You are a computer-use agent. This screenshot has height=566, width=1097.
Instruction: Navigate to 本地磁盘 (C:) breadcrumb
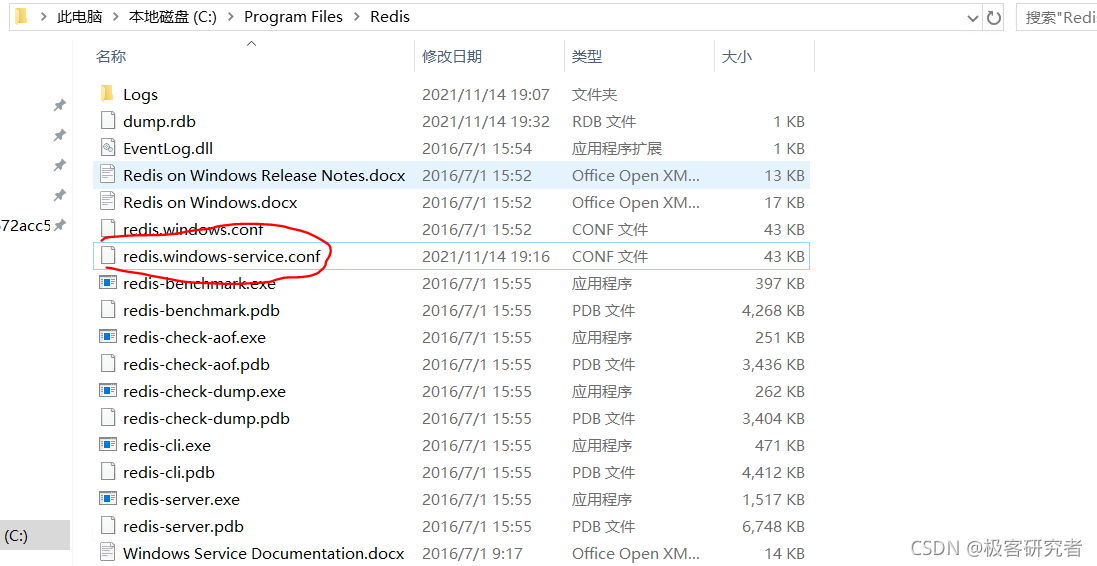173,17
